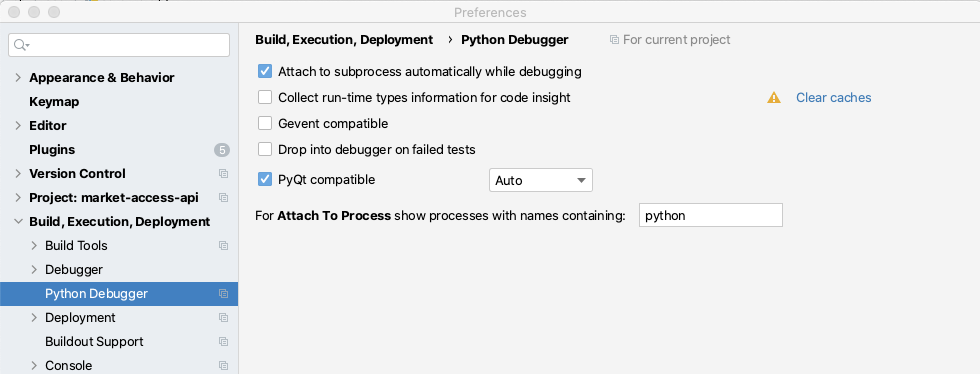Image resolution: width=980 pixels, height=374 pixels.
Task: Expand the Debugger node
Action: [34, 270]
